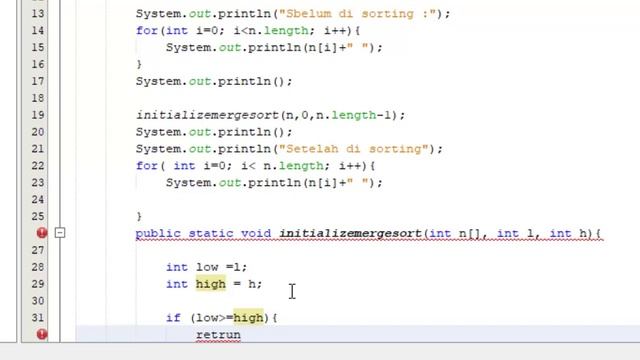Click the misspelled retrun keyword
Image resolution: width=640 pixels, height=360 pixels.
[218, 335]
